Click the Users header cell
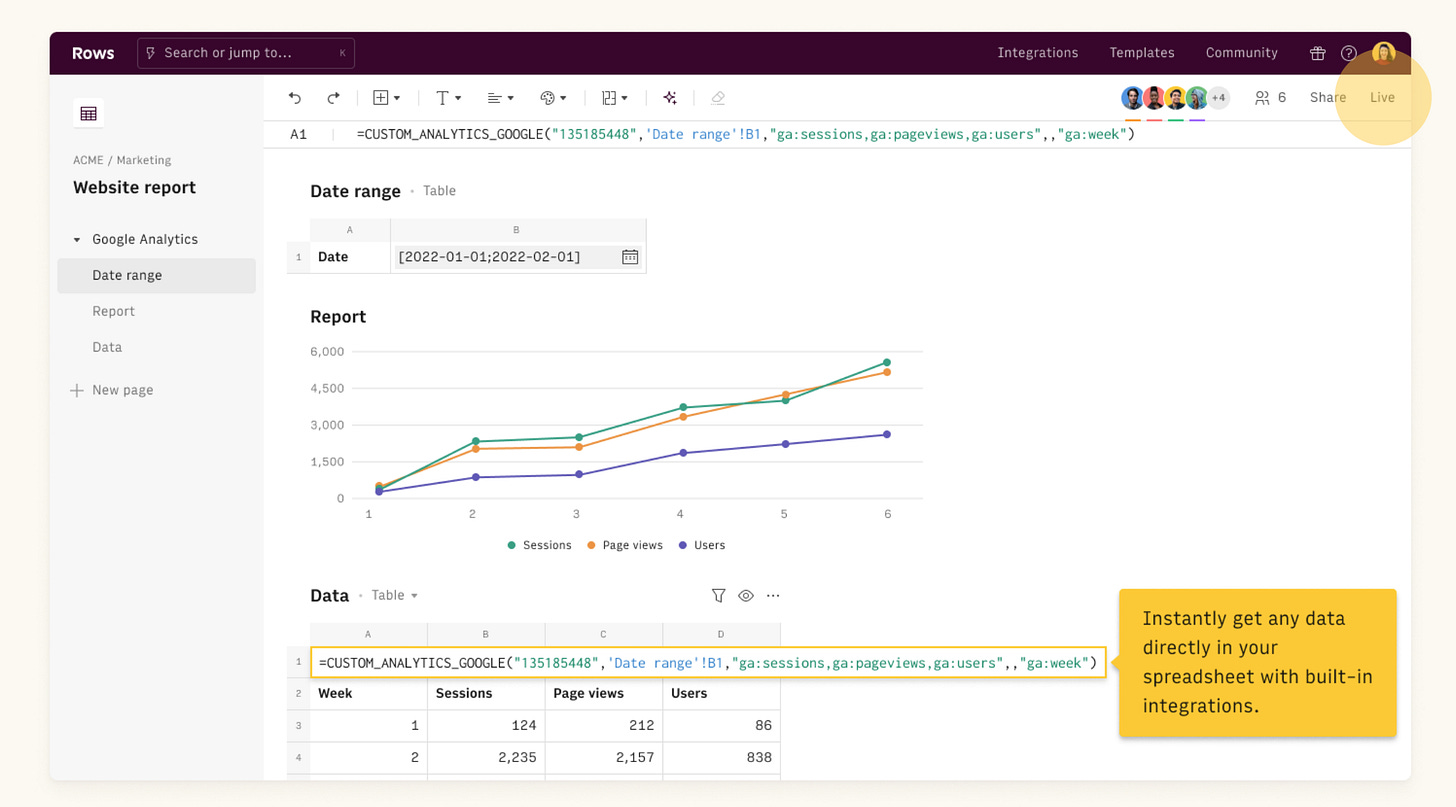Viewport: 1456px width, 807px height. click(721, 693)
